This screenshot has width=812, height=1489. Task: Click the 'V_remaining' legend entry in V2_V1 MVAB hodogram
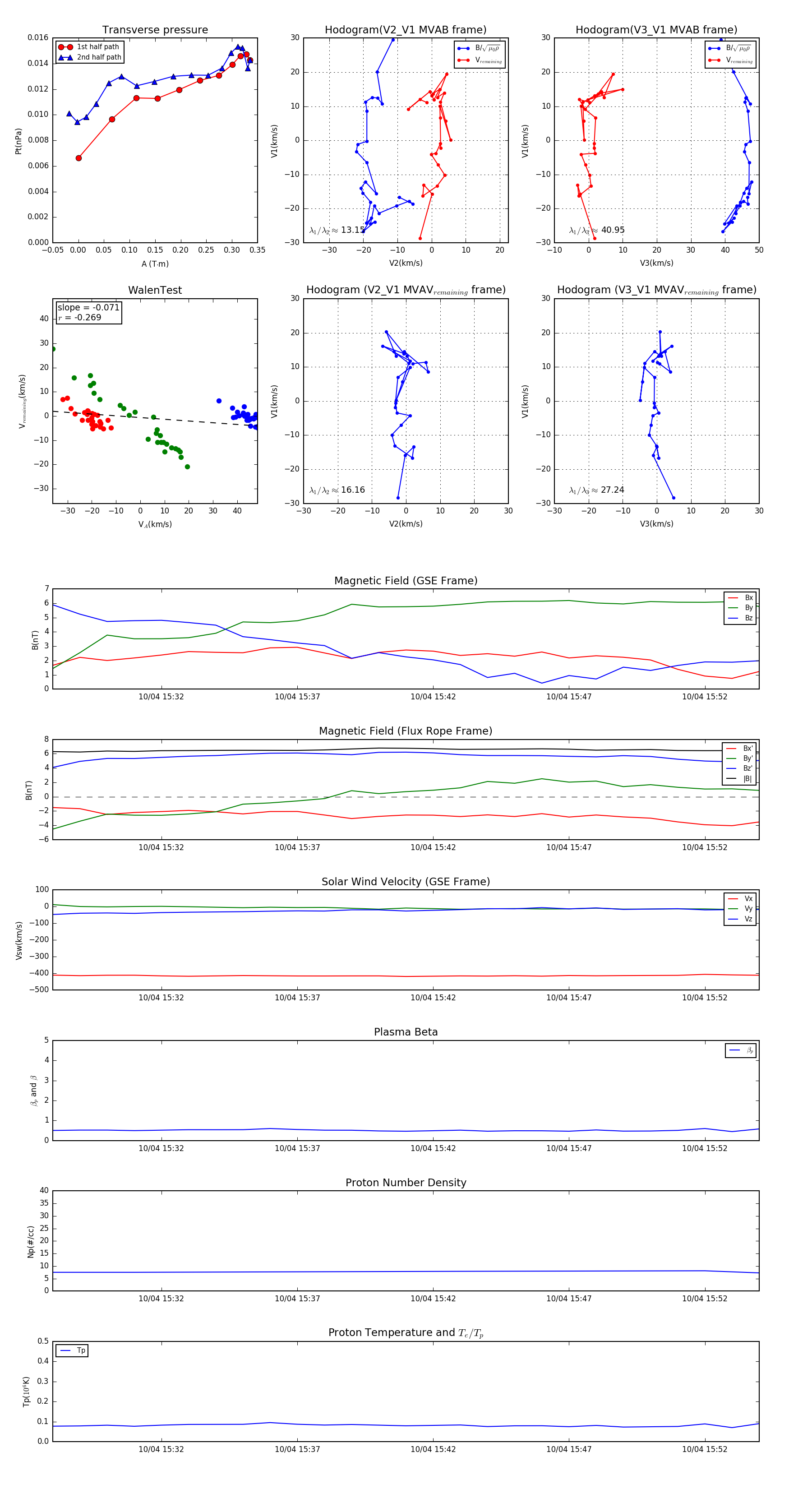point(480,60)
